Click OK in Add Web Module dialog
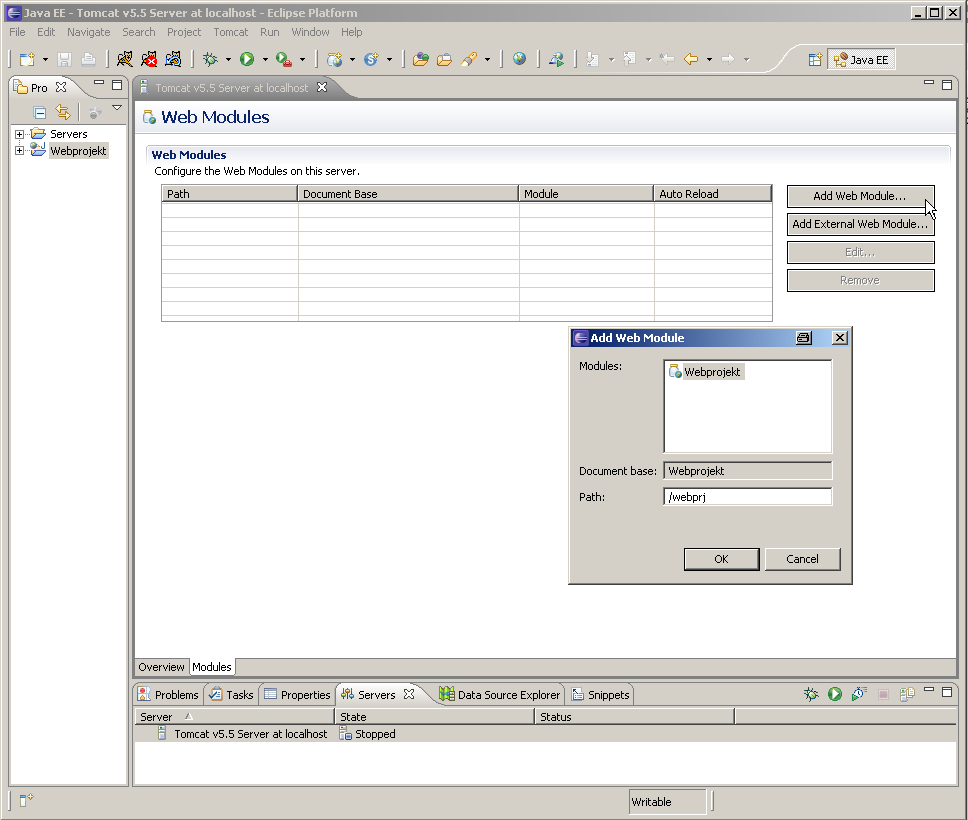 coord(721,559)
